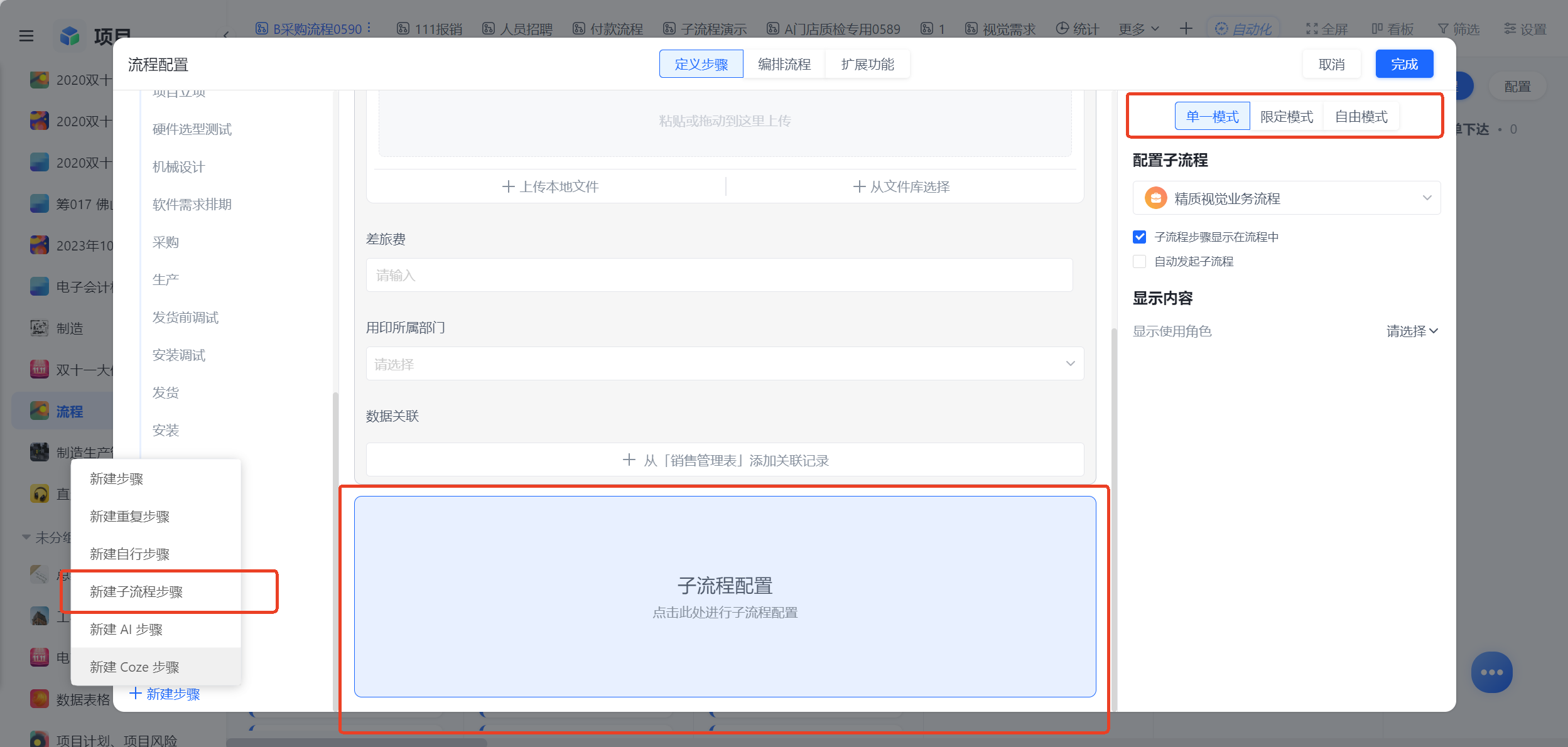Choose 新建子流程步骤 menu entry

pyautogui.click(x=156, y=592)
